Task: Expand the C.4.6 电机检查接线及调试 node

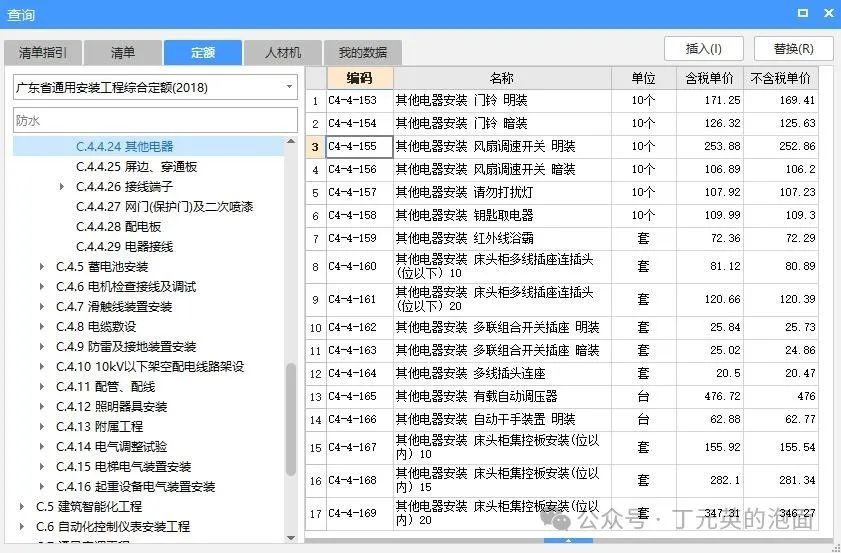Action: point(42,286)
